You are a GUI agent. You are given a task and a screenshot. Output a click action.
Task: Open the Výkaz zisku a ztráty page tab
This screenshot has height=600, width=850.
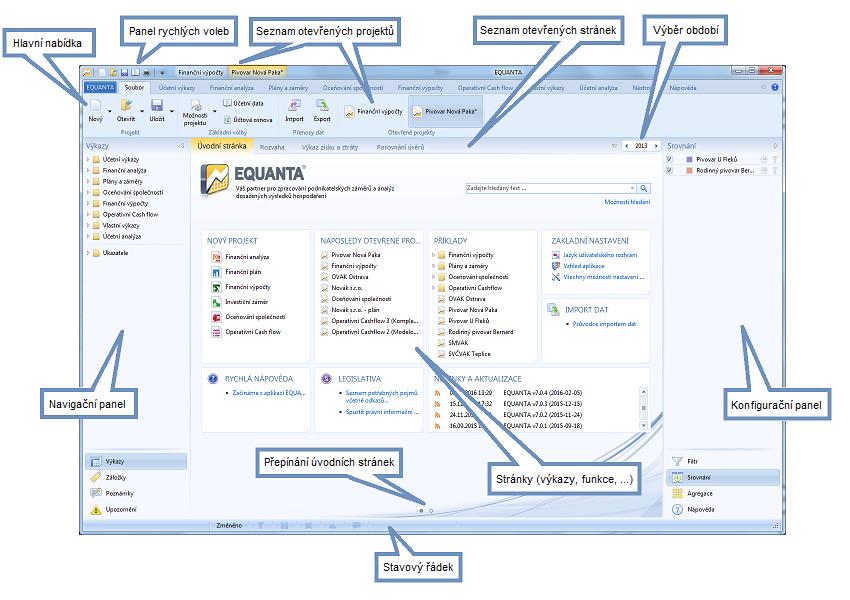330,147
